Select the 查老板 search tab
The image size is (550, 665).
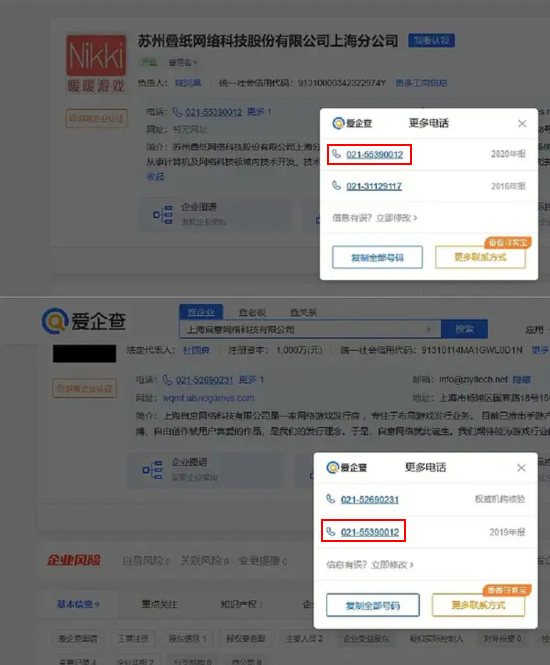tap(252, 313)
